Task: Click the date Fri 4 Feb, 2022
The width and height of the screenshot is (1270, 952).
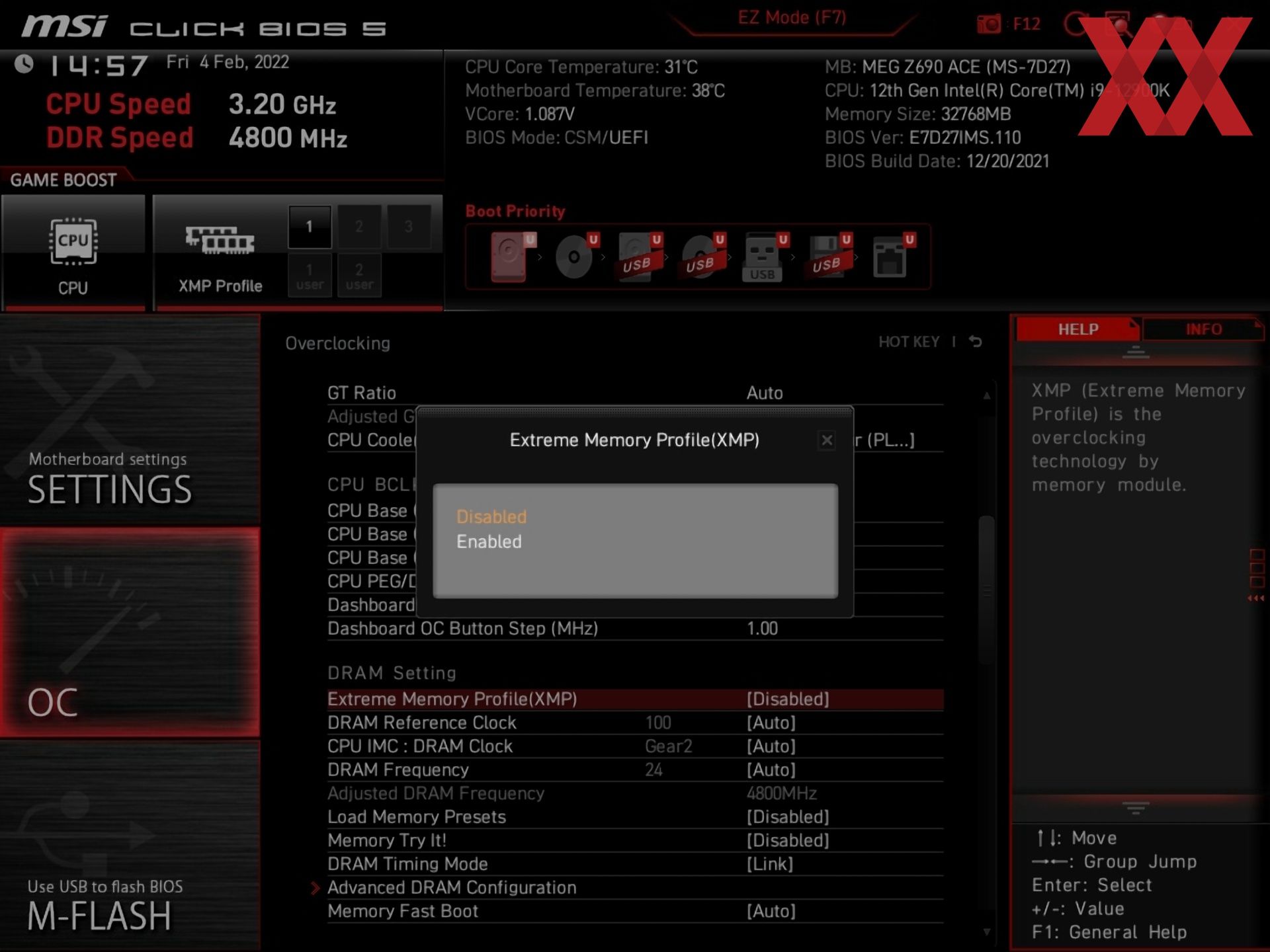Action: [228, 62]
